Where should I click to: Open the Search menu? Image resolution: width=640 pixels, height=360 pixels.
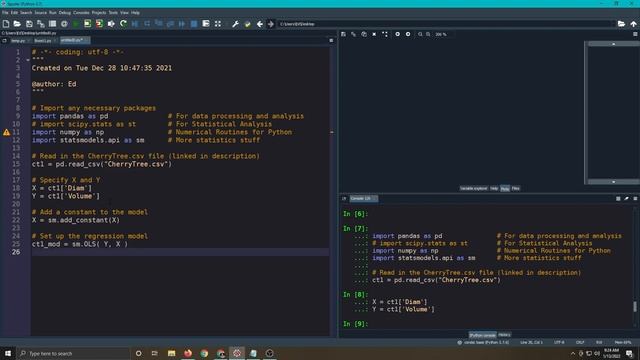[26, 13]
